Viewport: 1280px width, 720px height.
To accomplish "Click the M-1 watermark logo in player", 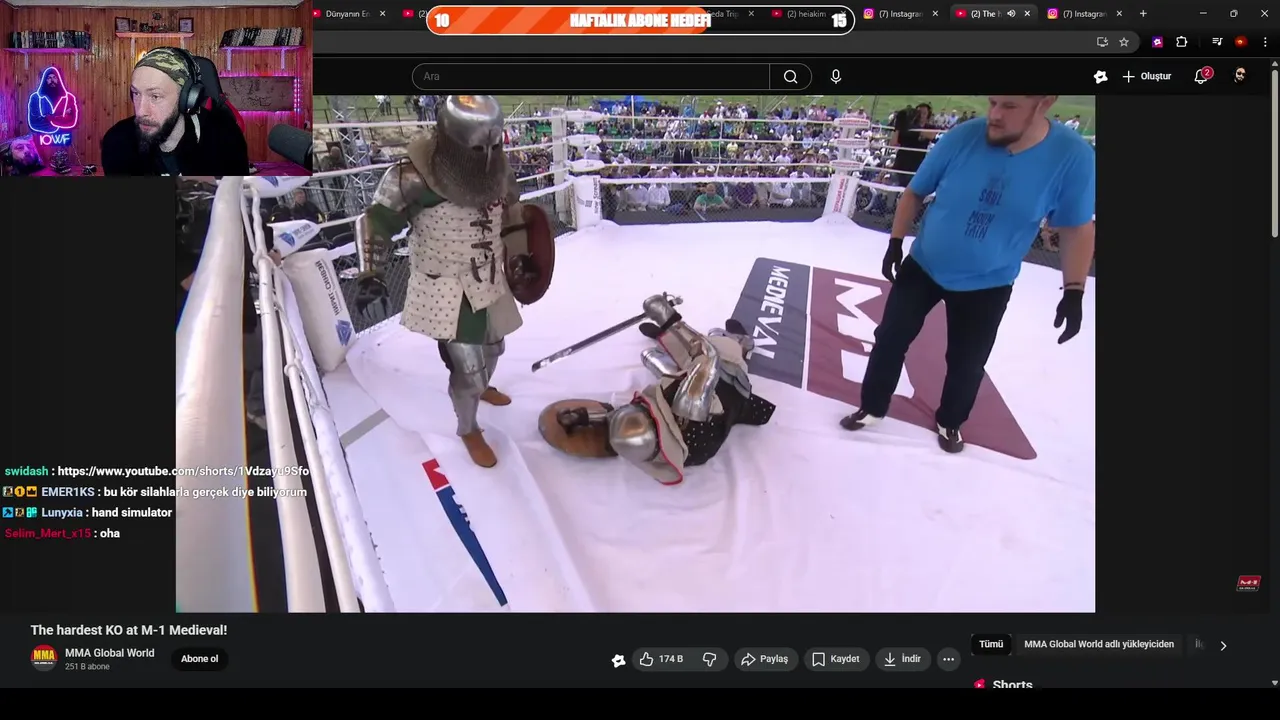I will pos(1248,583).
